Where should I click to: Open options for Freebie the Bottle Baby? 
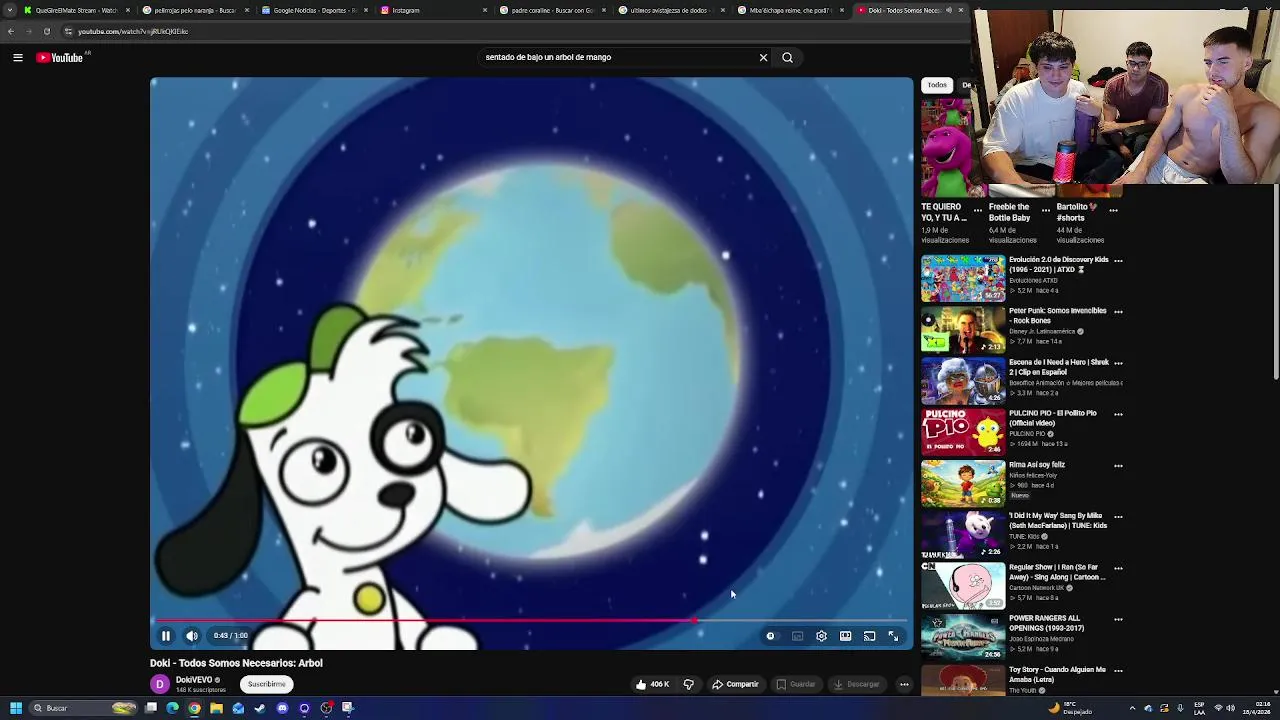1046,211
